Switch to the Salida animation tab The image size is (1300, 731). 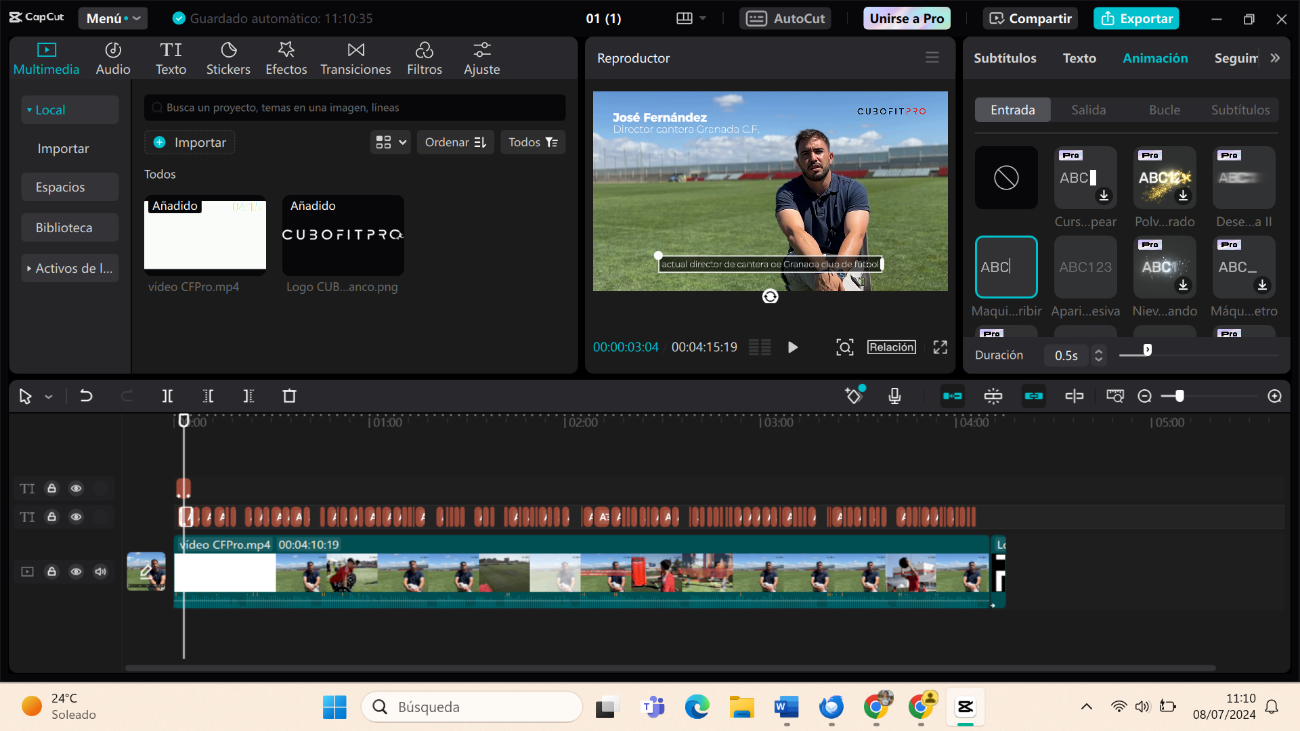point(1088,110)
